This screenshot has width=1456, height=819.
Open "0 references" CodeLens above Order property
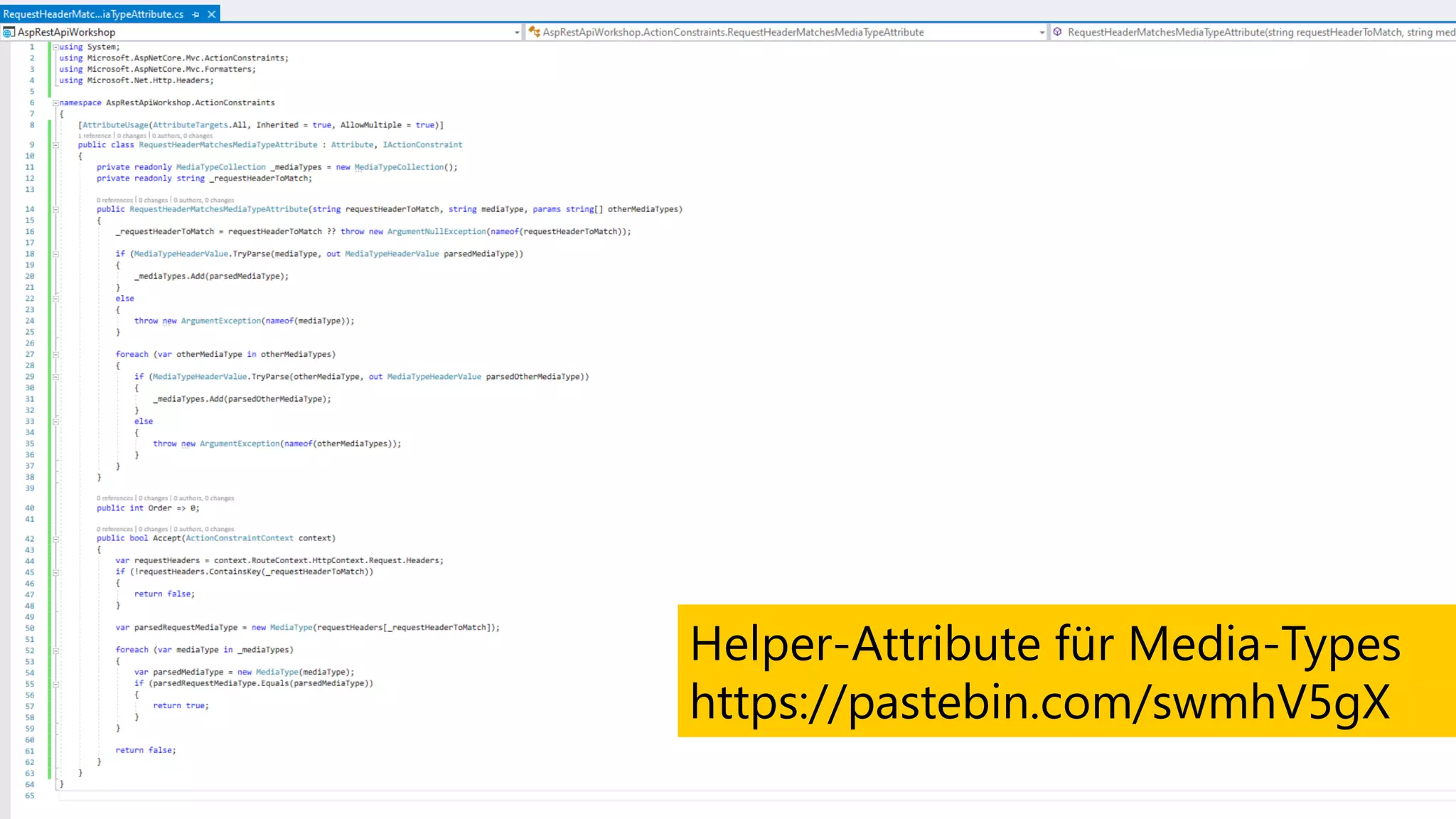pyautogui.click(x=115, y=498)
